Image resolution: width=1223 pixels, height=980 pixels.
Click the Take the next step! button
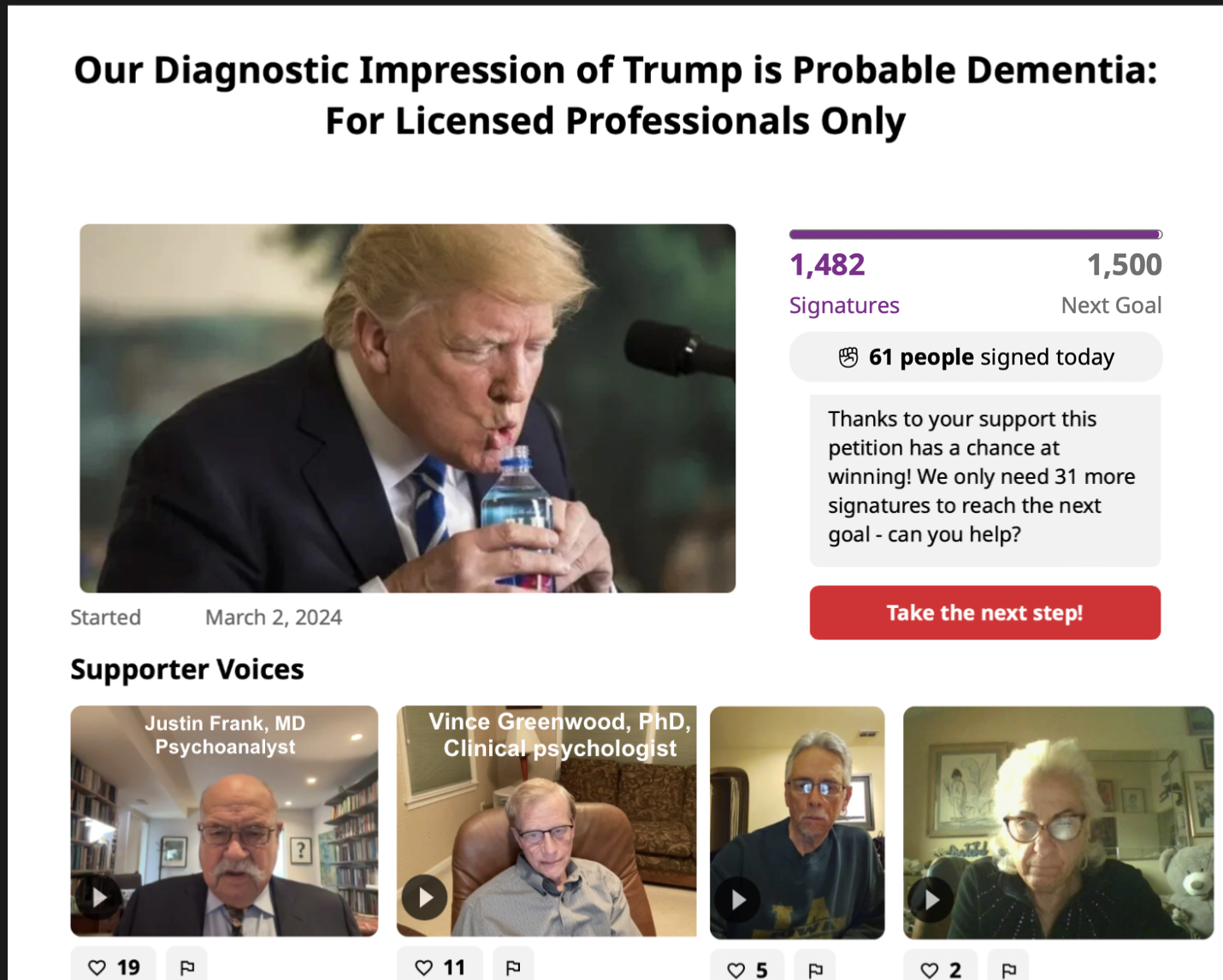984,612
